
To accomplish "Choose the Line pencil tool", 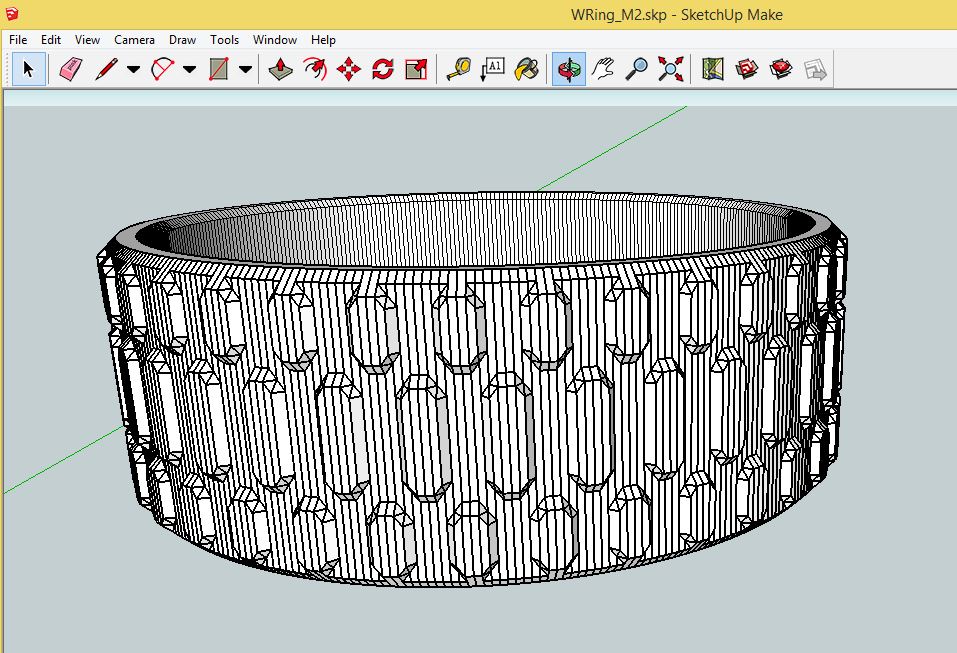I will [107, 69].
